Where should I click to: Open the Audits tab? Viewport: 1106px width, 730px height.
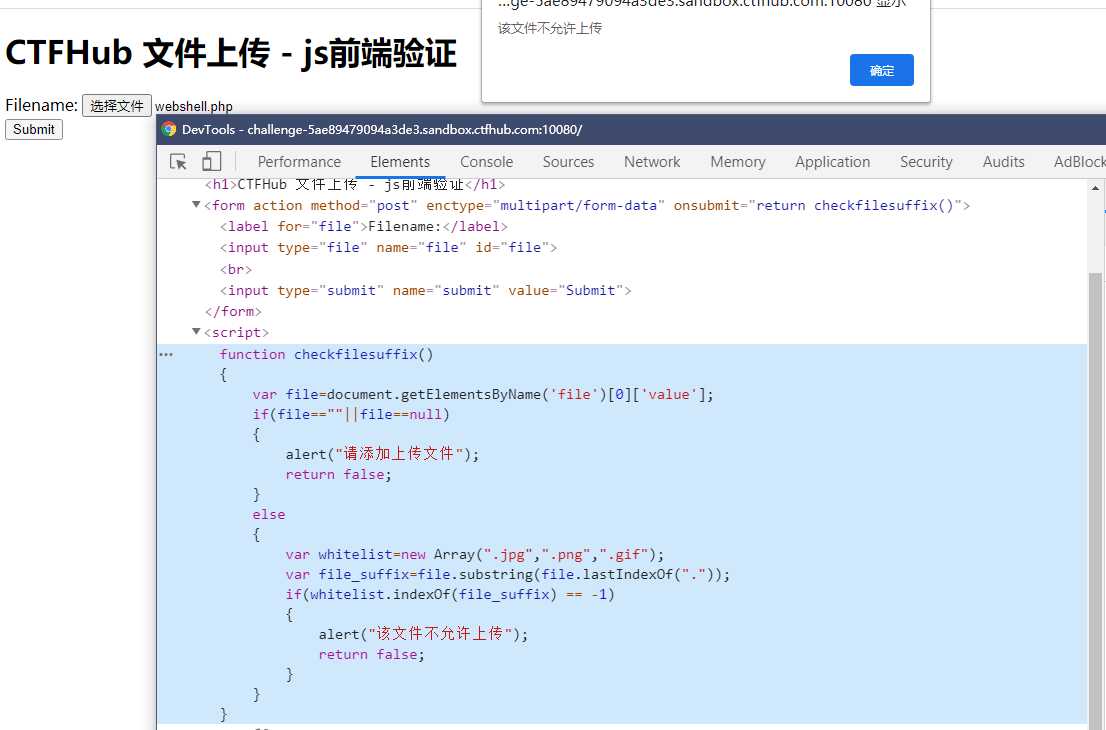click(1004, 162)
